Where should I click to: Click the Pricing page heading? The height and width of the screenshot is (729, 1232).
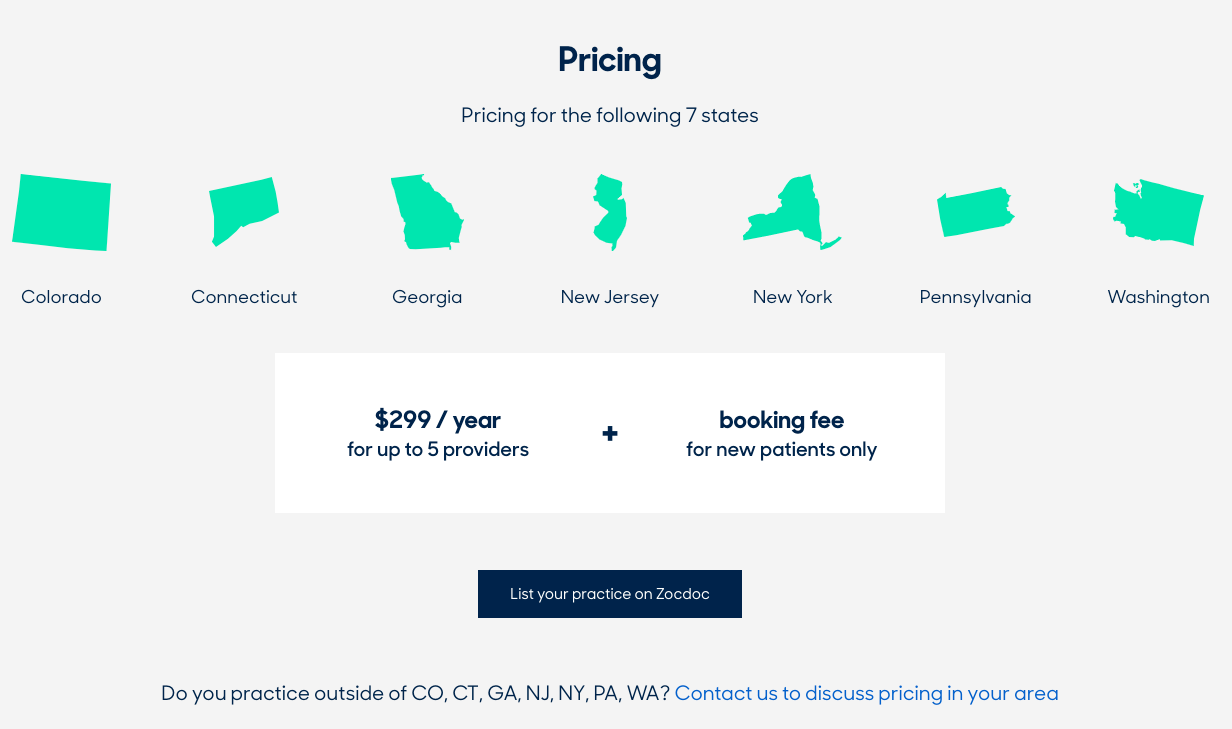[x=610, y=60]
